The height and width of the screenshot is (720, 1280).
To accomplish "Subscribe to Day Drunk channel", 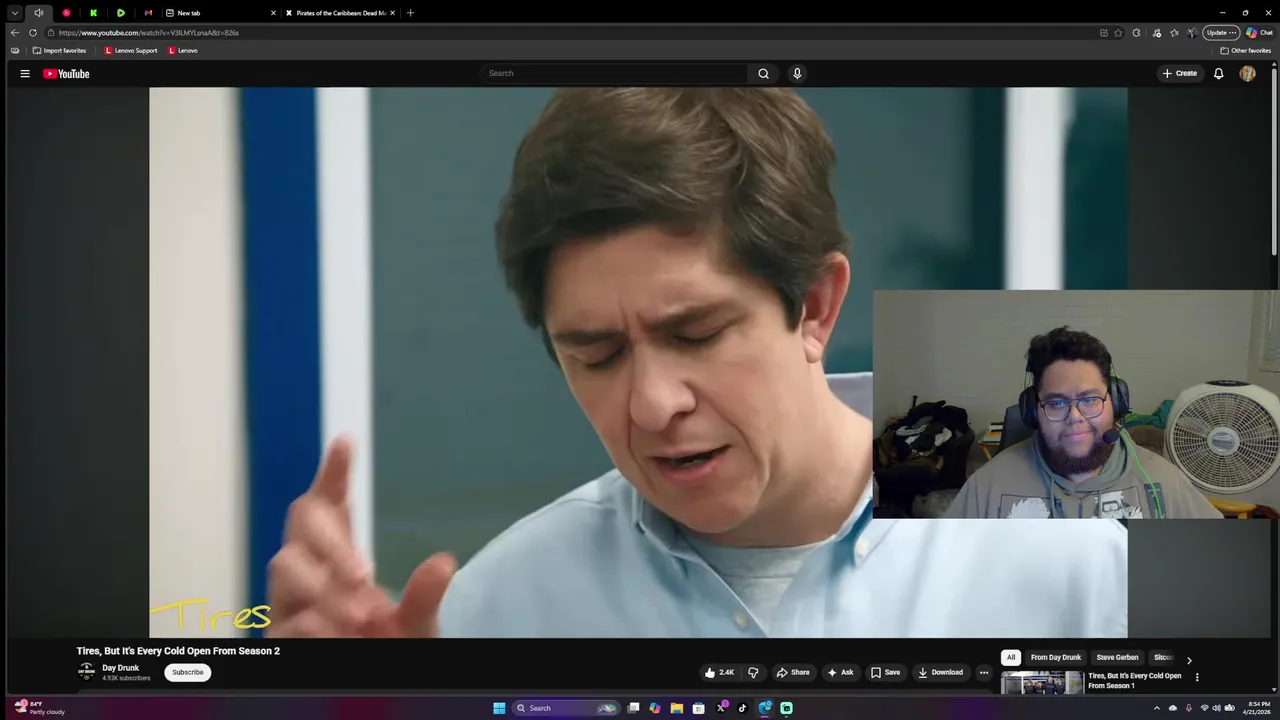I will tap(187, 672).
